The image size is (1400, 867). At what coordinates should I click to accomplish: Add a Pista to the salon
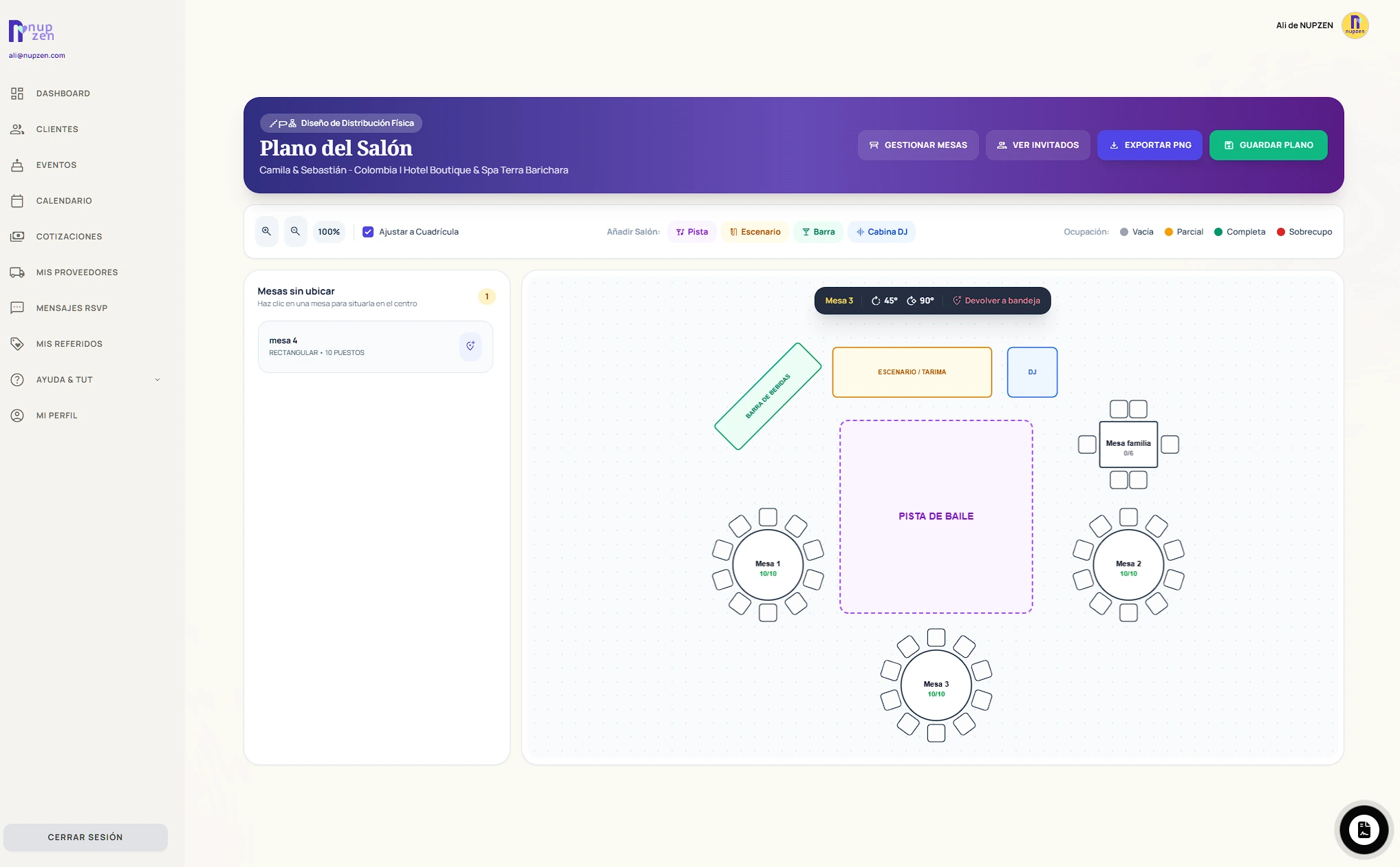pos(691,232)
